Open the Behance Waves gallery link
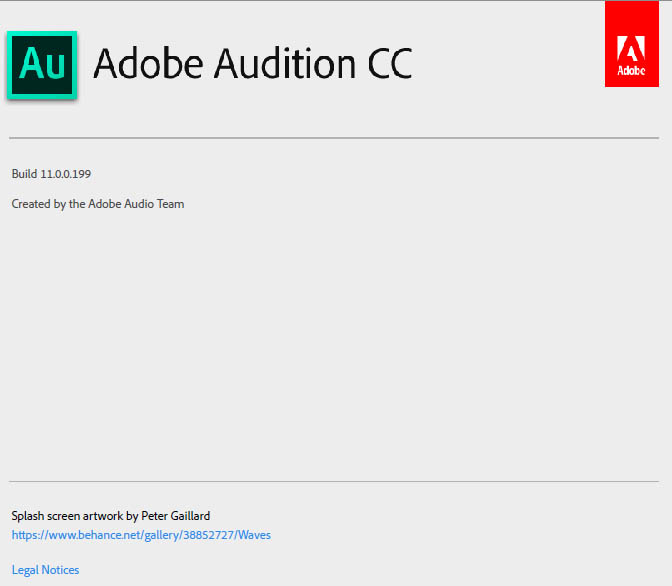Viewport: 672px width, 586px height. point(141,535)
